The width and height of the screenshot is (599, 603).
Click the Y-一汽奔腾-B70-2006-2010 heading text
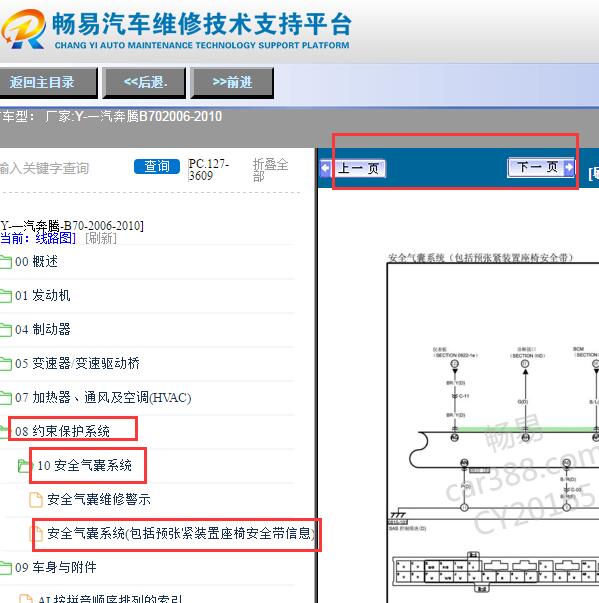72,225
